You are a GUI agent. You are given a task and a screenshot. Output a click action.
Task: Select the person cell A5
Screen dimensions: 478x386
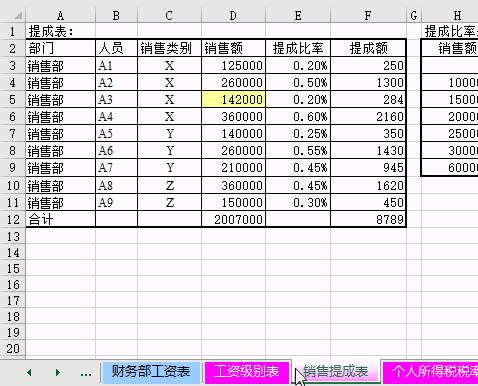click(116, 133)
